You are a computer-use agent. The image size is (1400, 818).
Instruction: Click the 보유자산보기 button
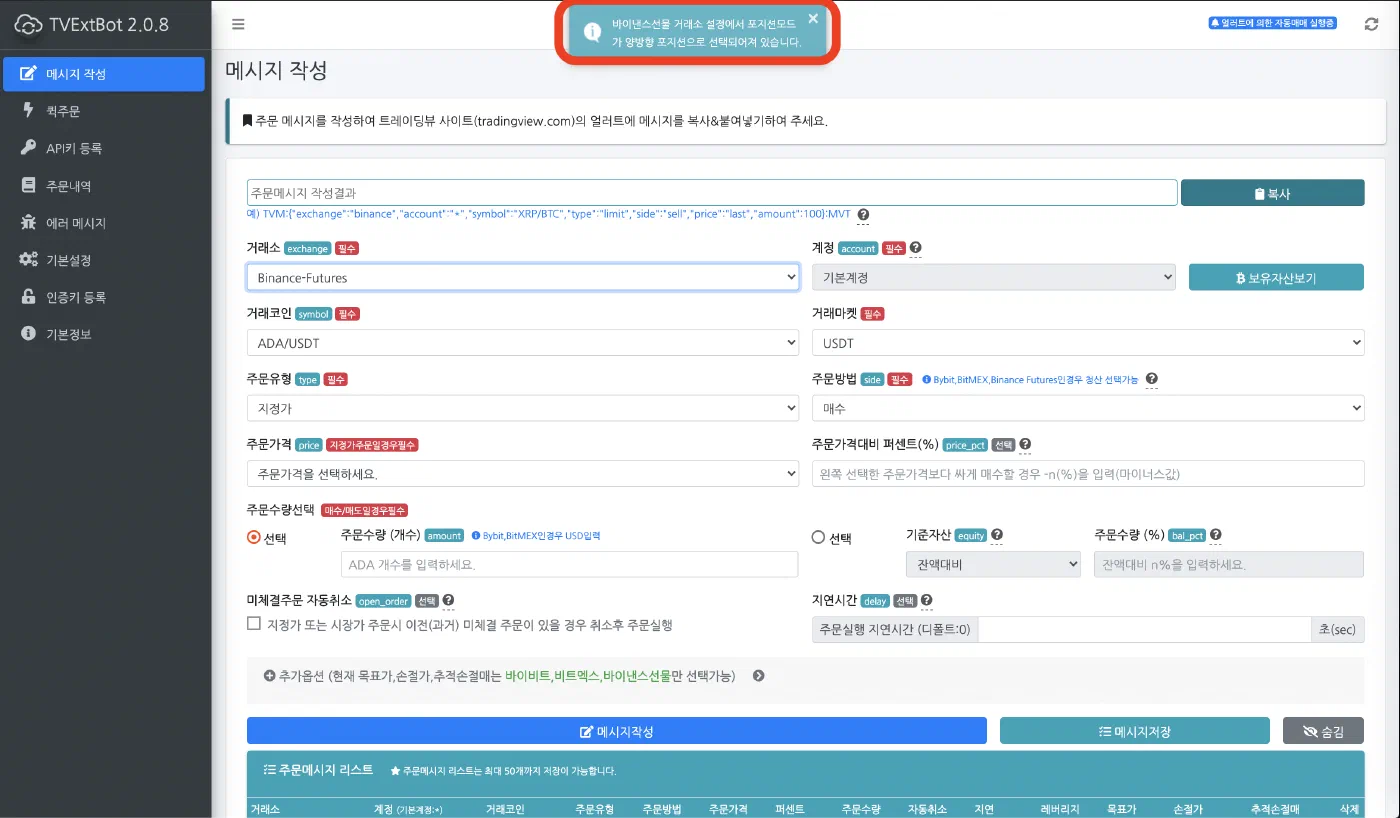click(x=1276, y=277)
